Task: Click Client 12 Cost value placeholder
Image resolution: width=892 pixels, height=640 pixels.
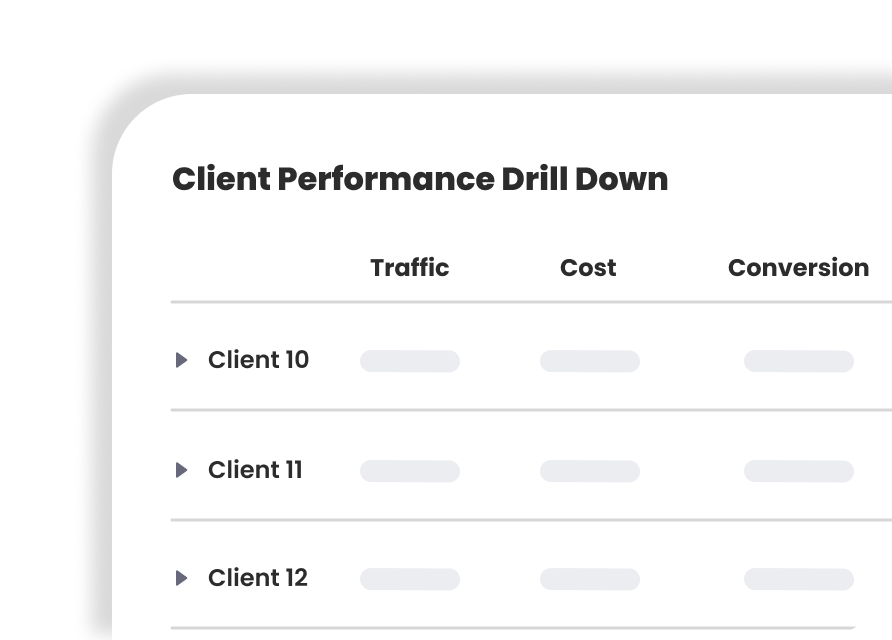Action: (x=589, y=579)
